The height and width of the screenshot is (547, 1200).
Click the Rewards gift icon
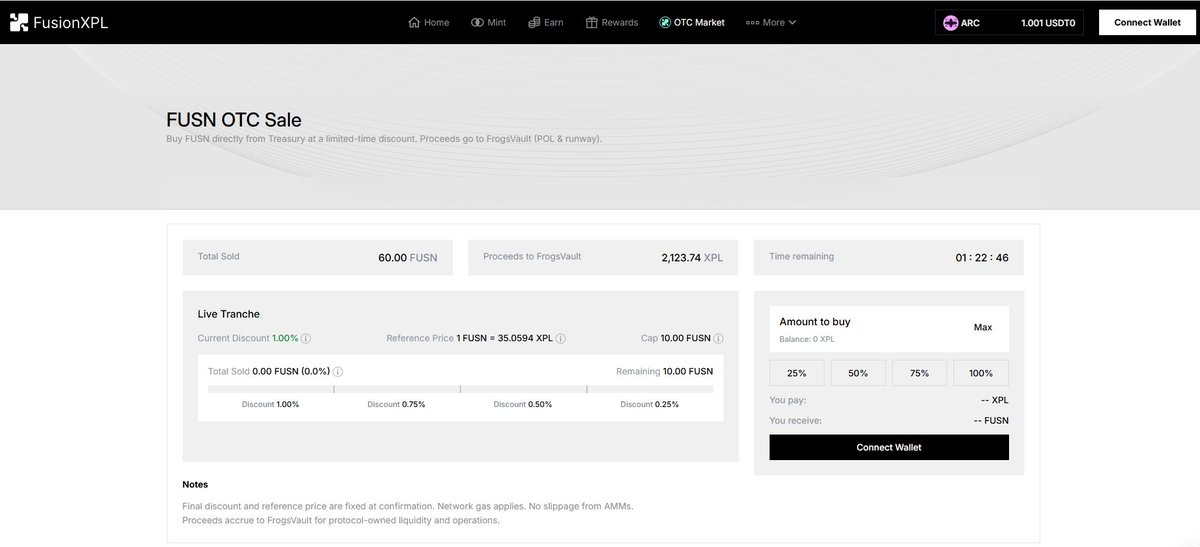pyautogui.click(x=591, y=22)
